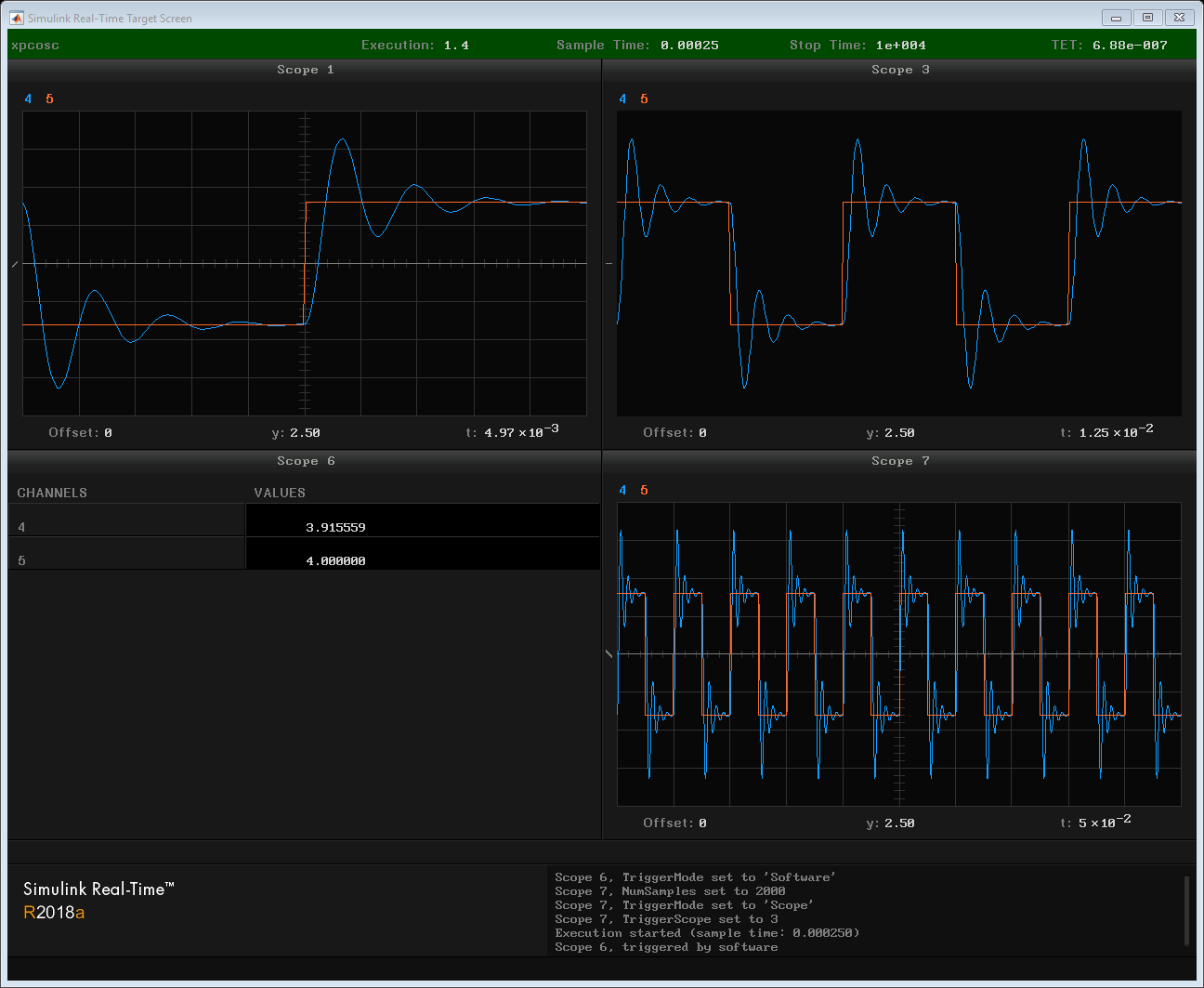The image size is (1204, 988).
Task: Select the Scope 1 panel title
Action: coord(305,70)
